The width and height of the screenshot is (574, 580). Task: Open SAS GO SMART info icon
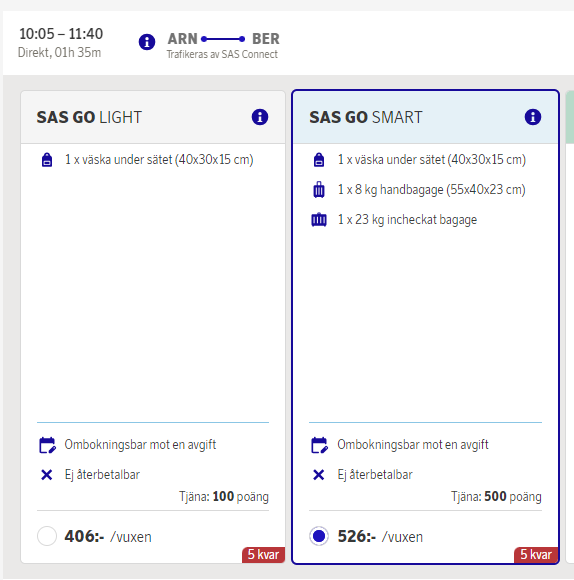[x=533, y=117]
